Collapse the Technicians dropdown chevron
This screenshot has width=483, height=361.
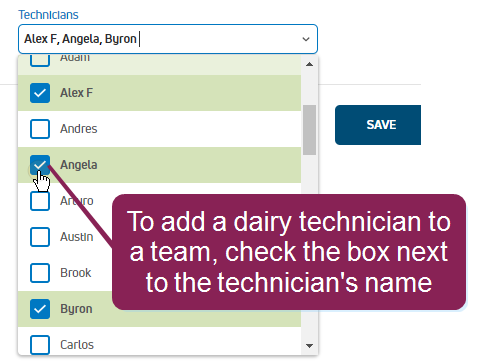point(306,39)
